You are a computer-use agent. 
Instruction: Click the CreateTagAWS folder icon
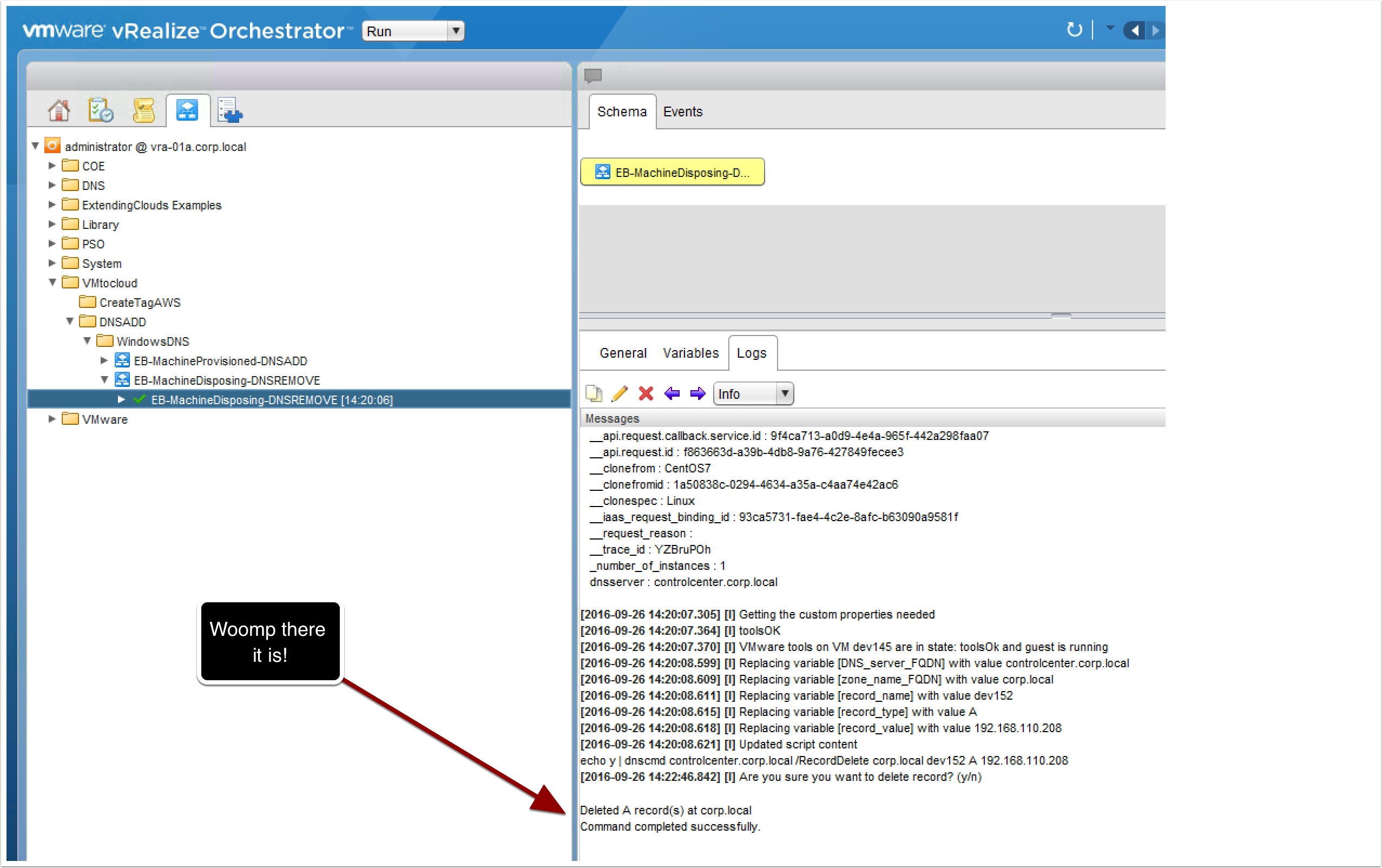(x=87, y=301)
